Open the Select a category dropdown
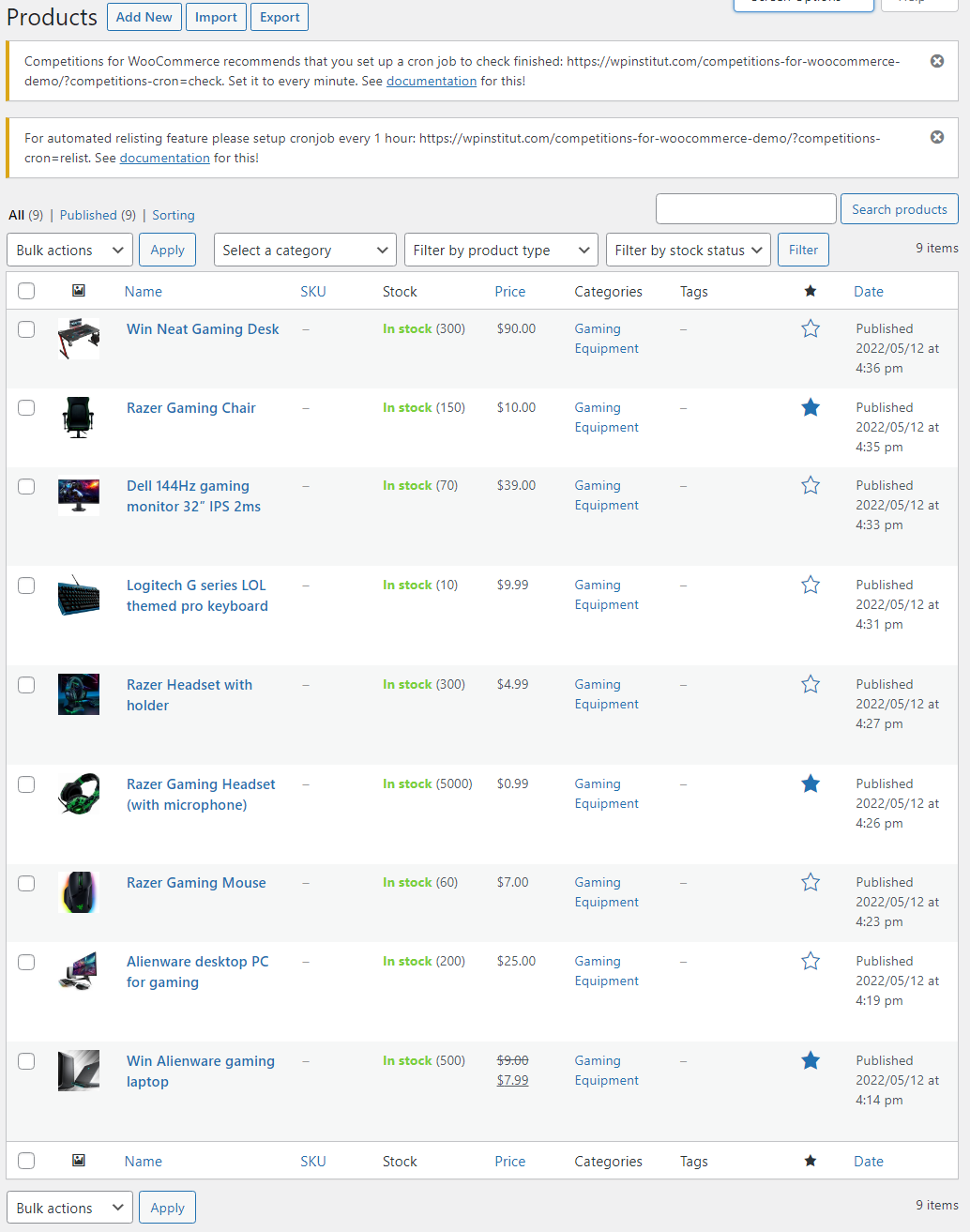 coord(304,250)
